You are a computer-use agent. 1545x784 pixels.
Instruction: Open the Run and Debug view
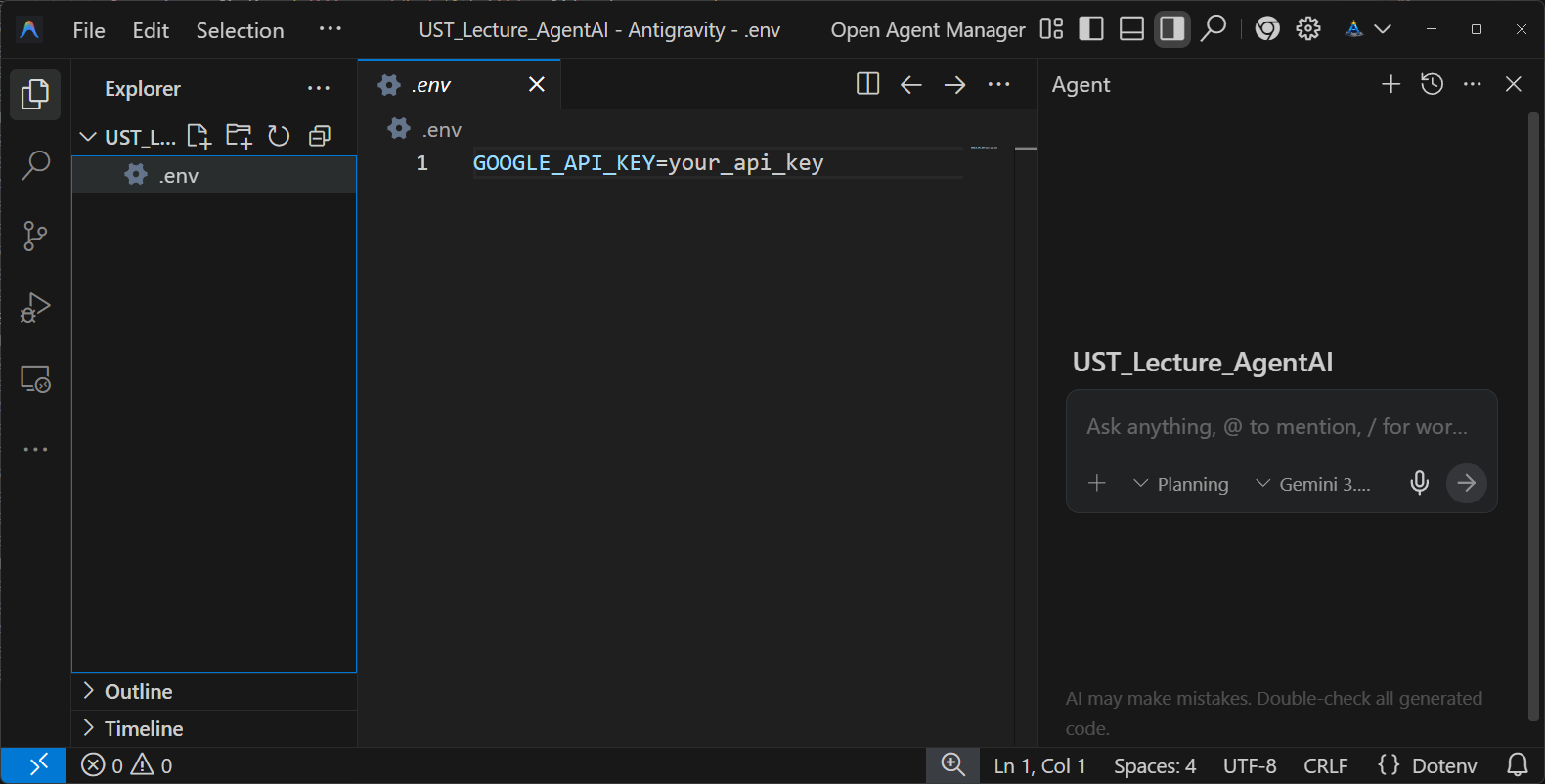click(35, 307)
